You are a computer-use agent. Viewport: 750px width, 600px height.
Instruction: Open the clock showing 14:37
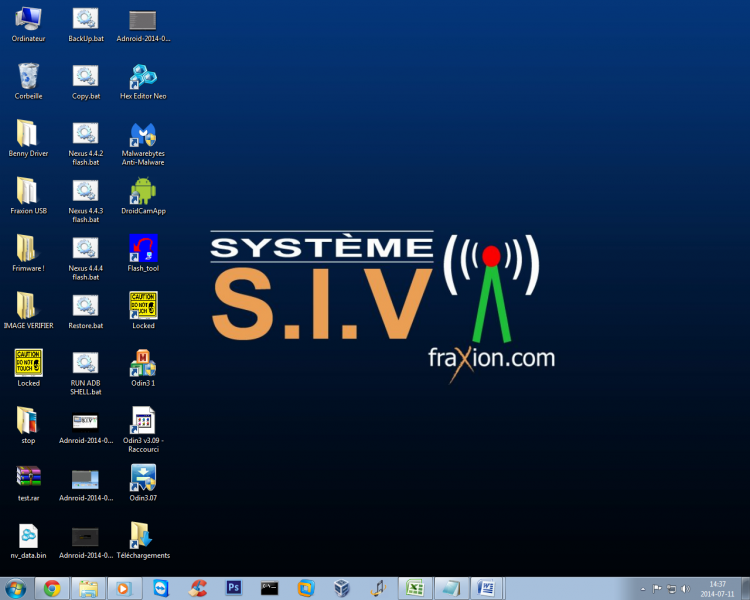(717, 589)
